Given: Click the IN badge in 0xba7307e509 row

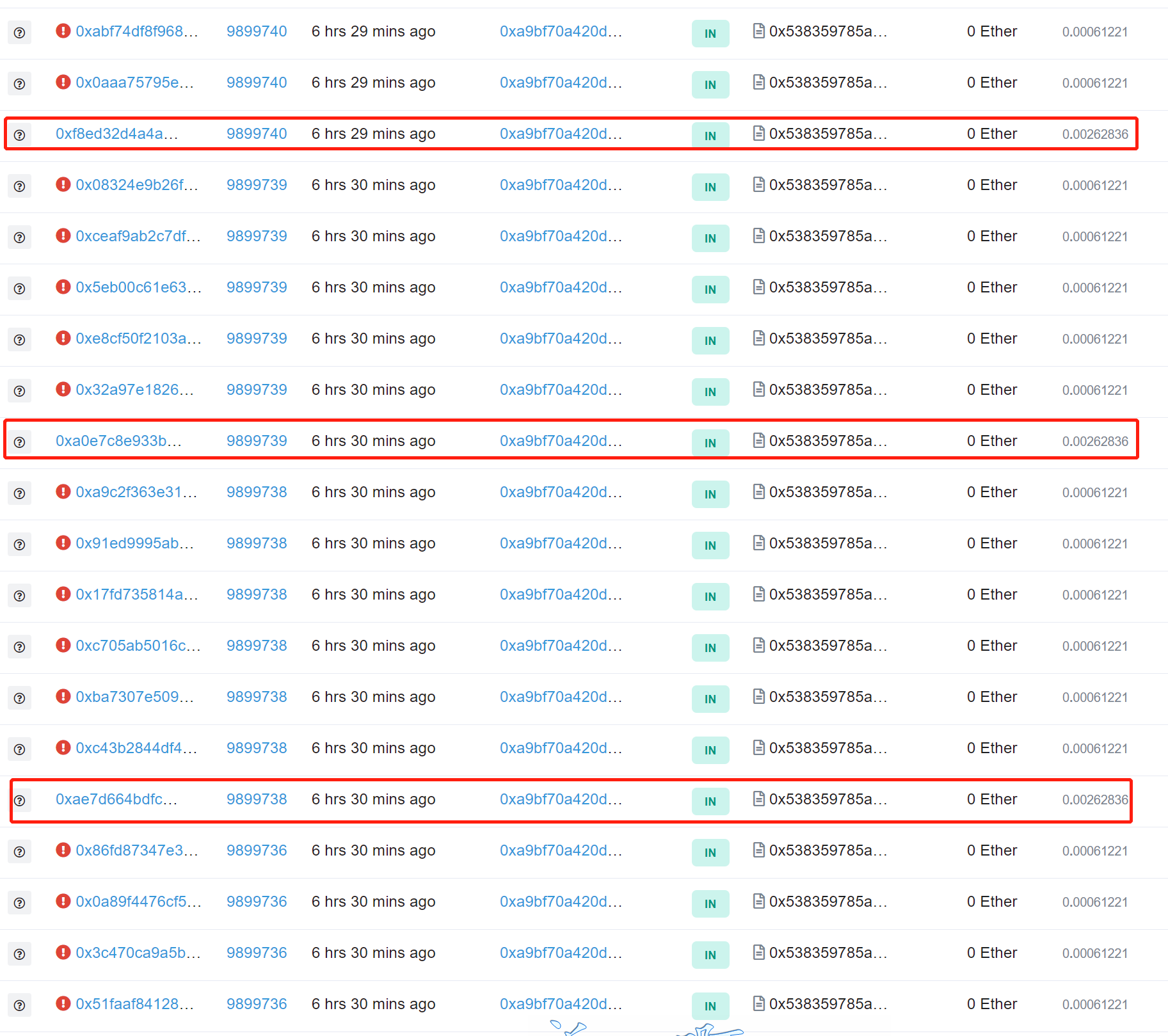Looking at the screenshot, I should pyautogui.click(x=710, y=699).
